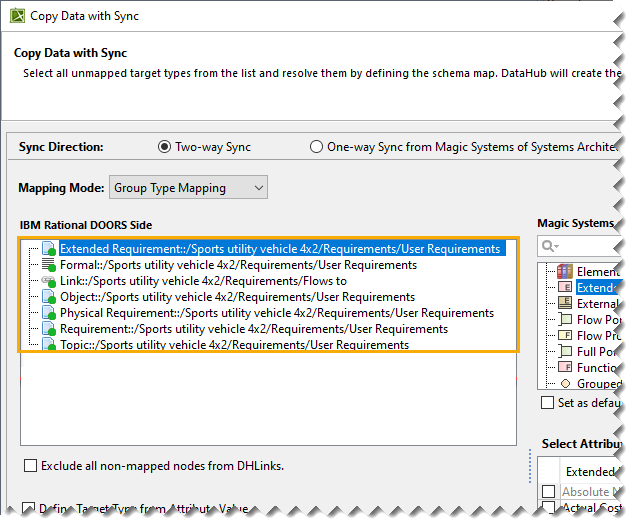Select the Link Flows to tree item
Viewport: 635px width, 526px height.
[x=203, y=281]
